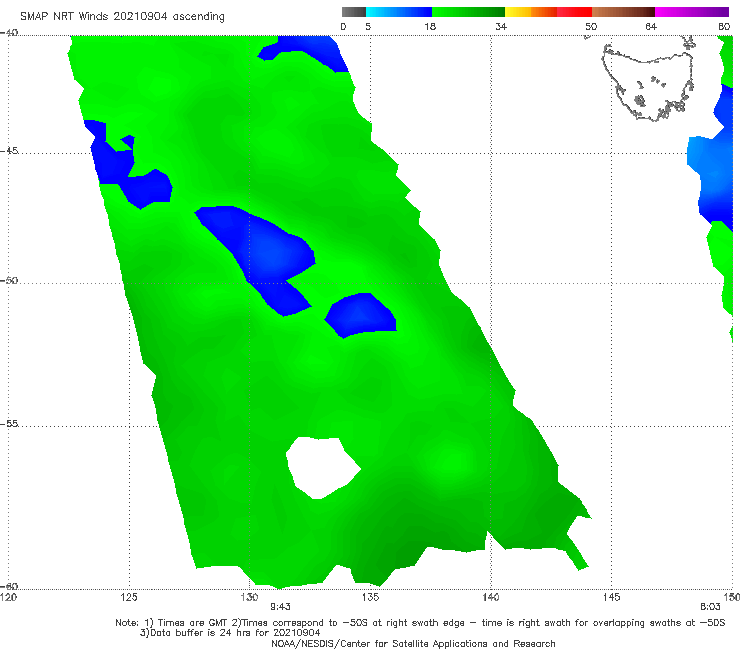Click the color bar label "18"
This screenshot has width=740, height=650.
click(x=430, y=26)
